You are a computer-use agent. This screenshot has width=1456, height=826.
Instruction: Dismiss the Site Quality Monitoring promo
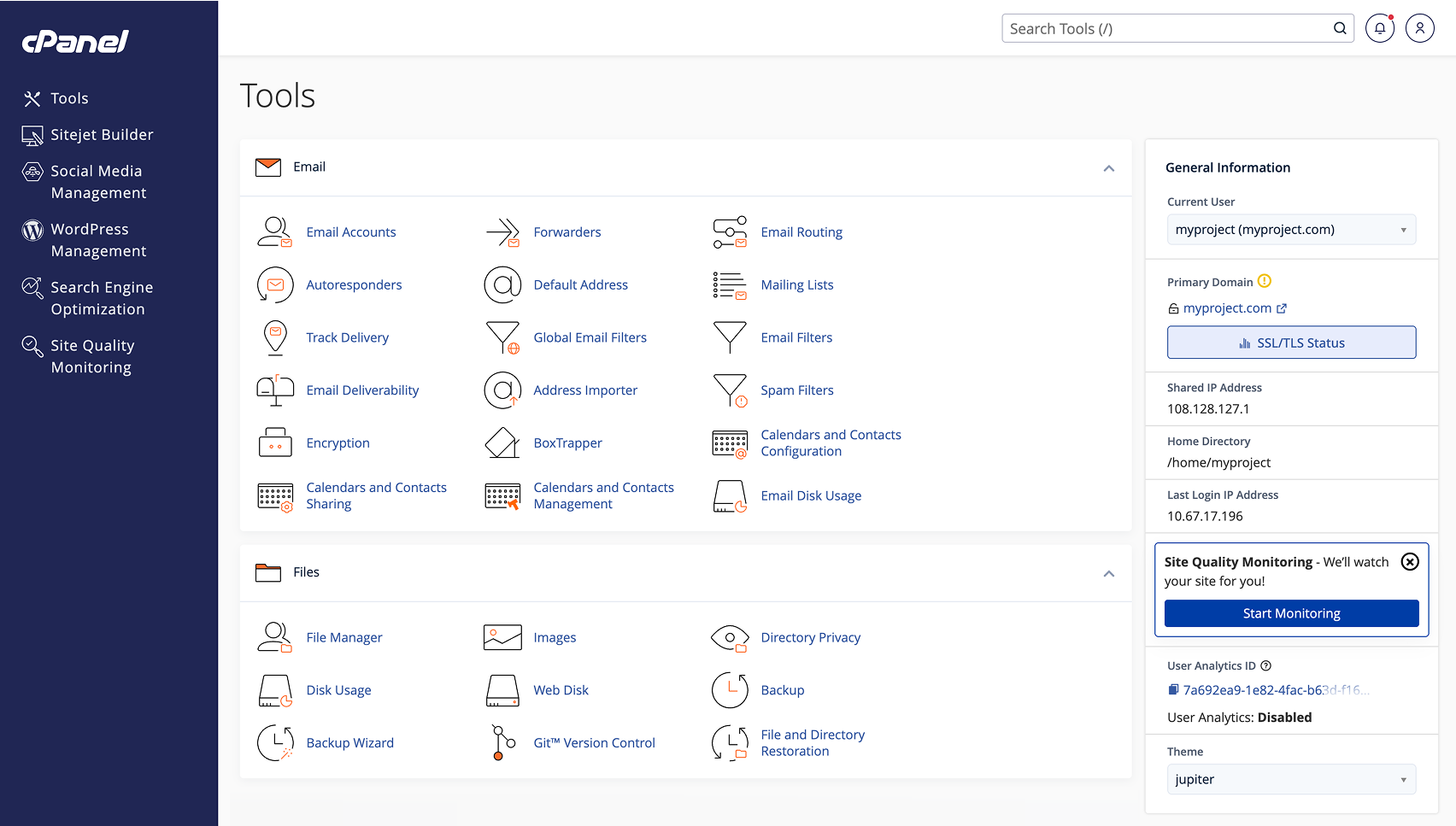(x=1409, y=561)
